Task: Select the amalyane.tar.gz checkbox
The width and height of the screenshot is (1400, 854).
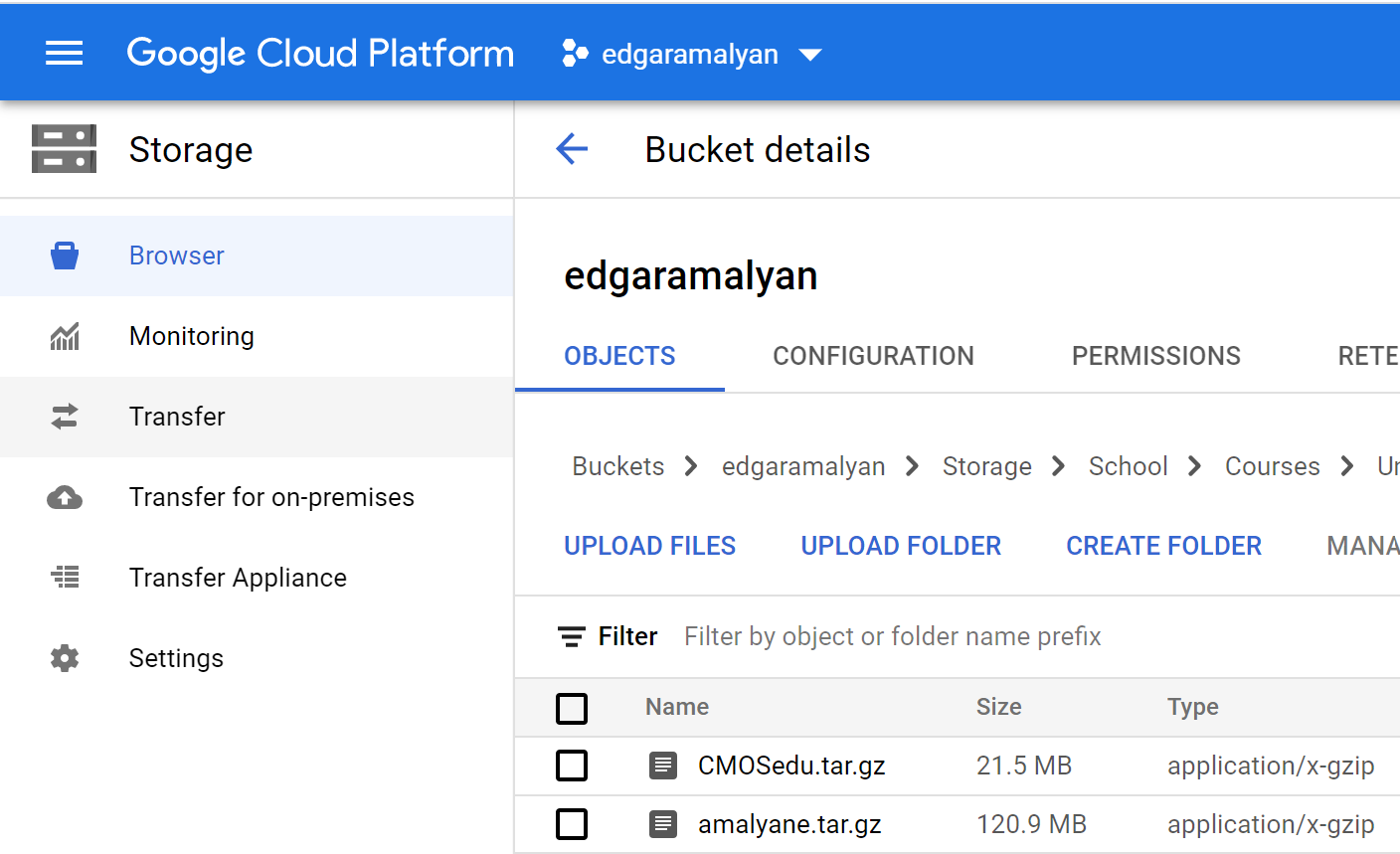Action: pos(572,824)
